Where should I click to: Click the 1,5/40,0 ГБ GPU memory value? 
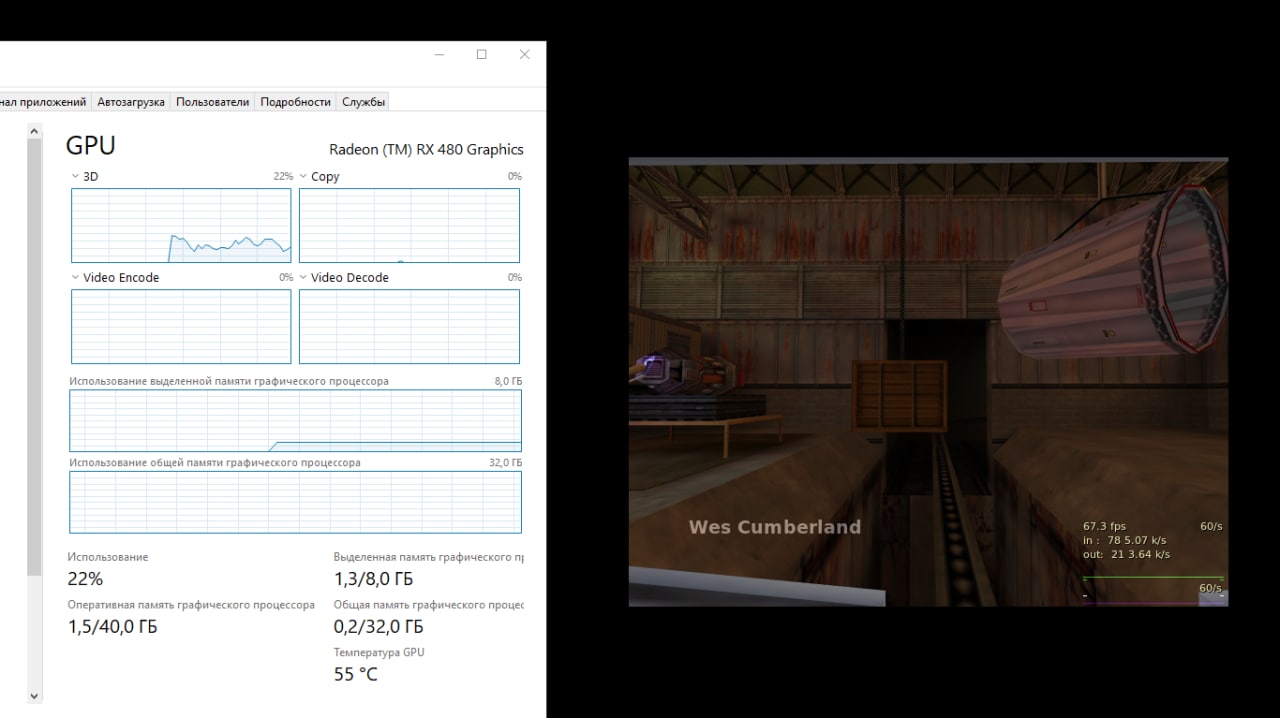click(x=112, y=627)
